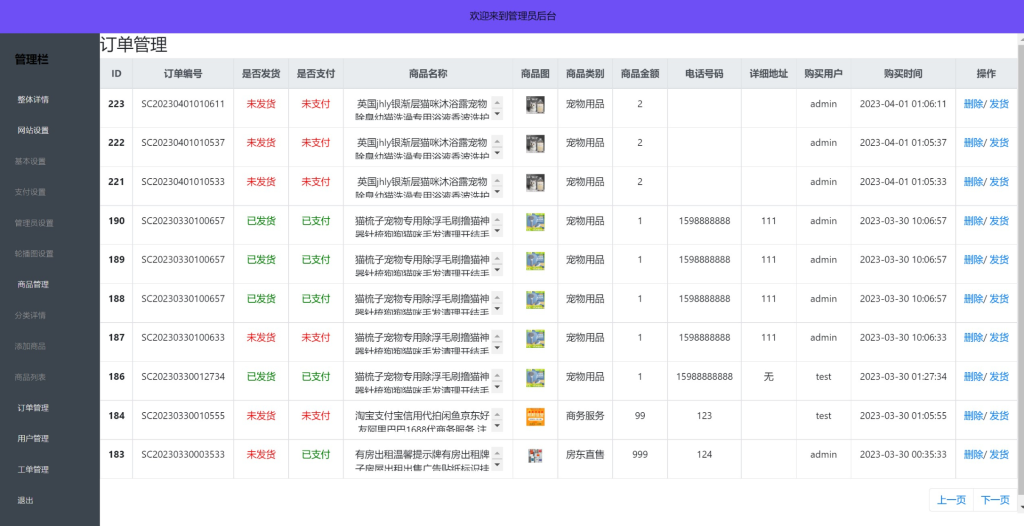Click phone number 15988888888 cell
Viewport: 1024px width, 526px height.
[704, 376]
